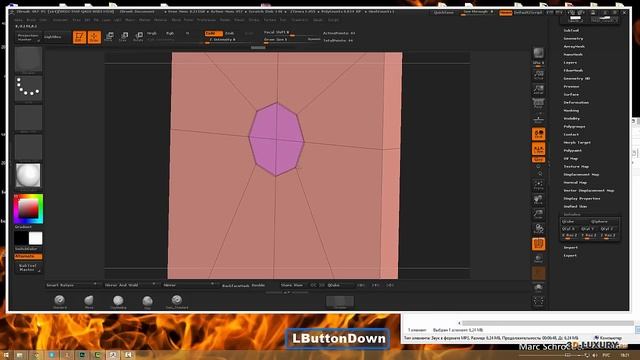Toggle PolyF wireframe display button
The height and width of the screenshot is (360, 640).
(x=538, y=244)
